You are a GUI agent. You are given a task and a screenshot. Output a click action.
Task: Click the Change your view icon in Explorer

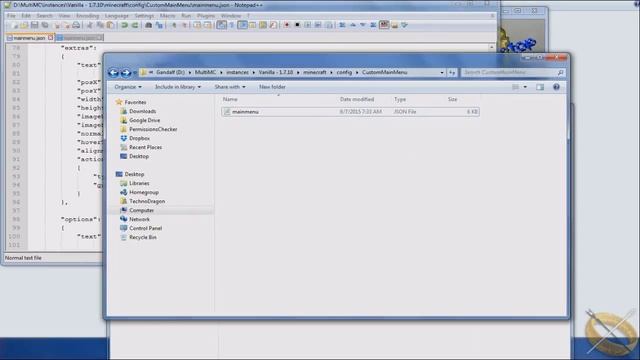[x=516, y=87]
